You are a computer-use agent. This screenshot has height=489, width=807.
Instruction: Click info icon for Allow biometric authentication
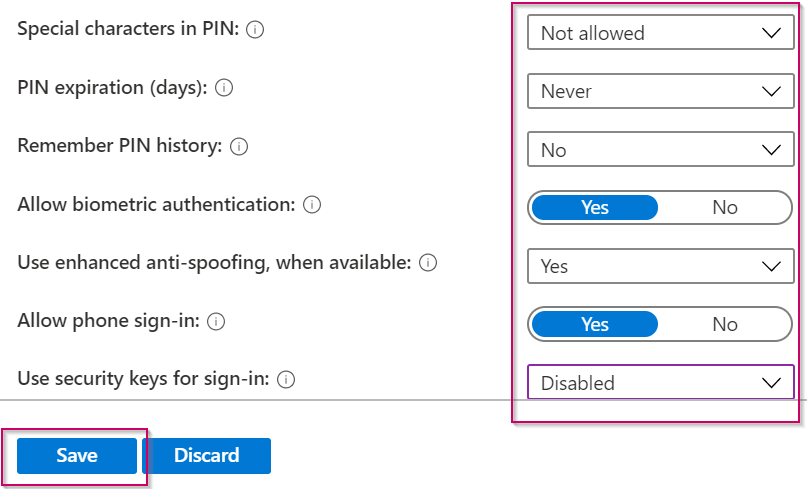tap(312, 205)
